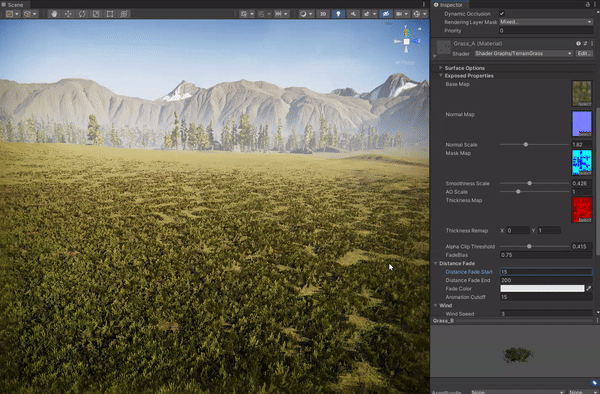The width and height of the screenshot is (600, 394).
Task: Select the Hand view tool
Action: 54,14
